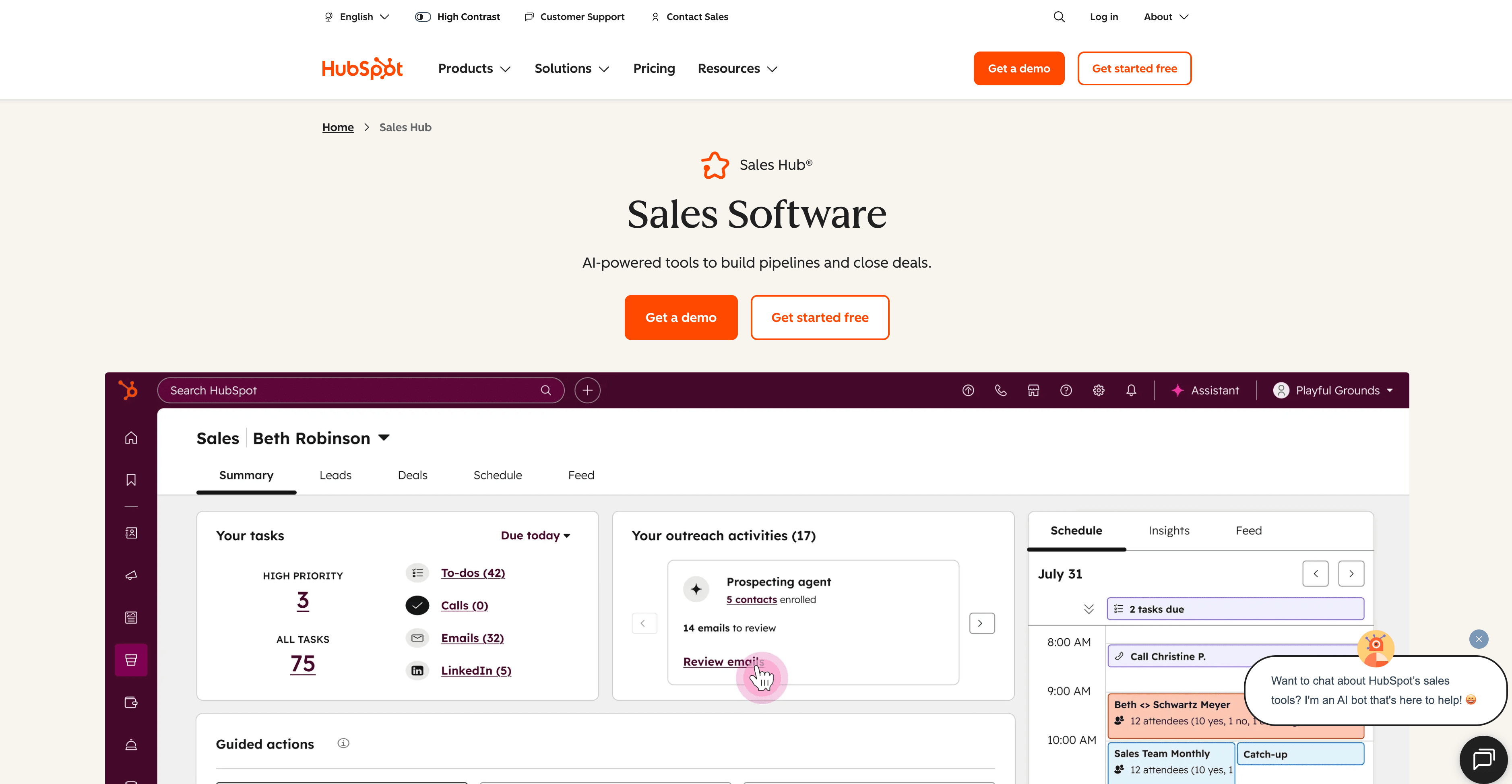Viewport: 1512px width, 784px height.
Task: Open the notifications bell icon
Action: (1131, 390)
